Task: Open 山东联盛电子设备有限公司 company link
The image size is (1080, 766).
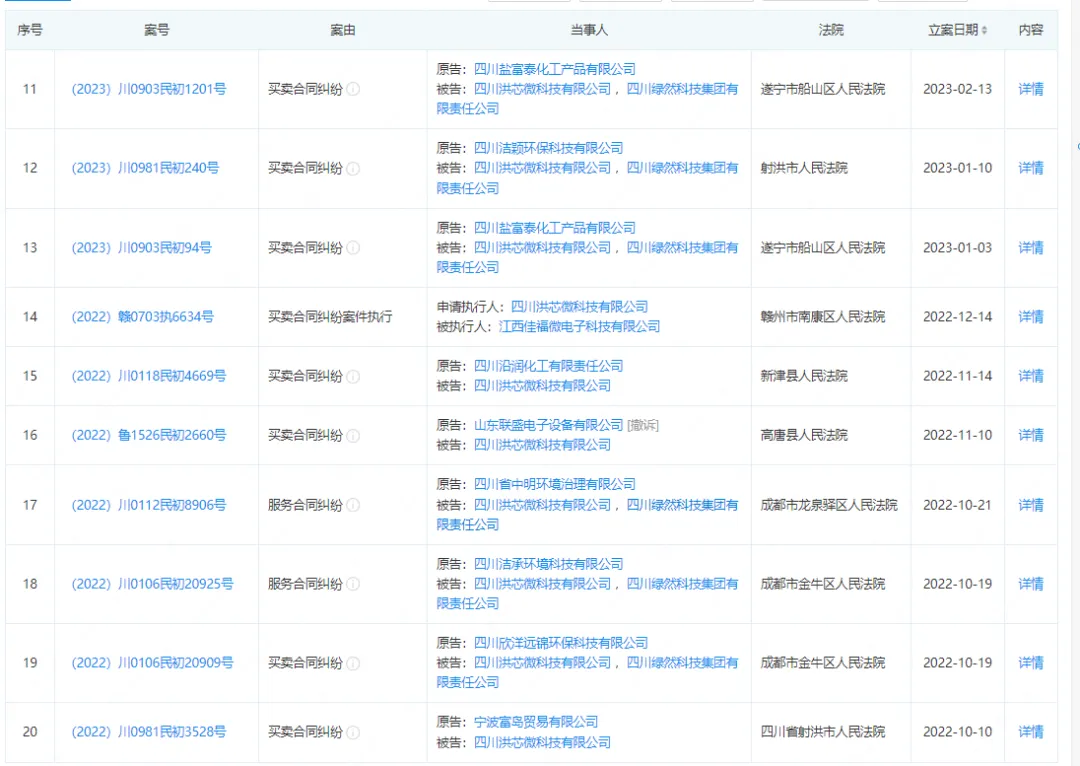Action: (x=548, y=425)
